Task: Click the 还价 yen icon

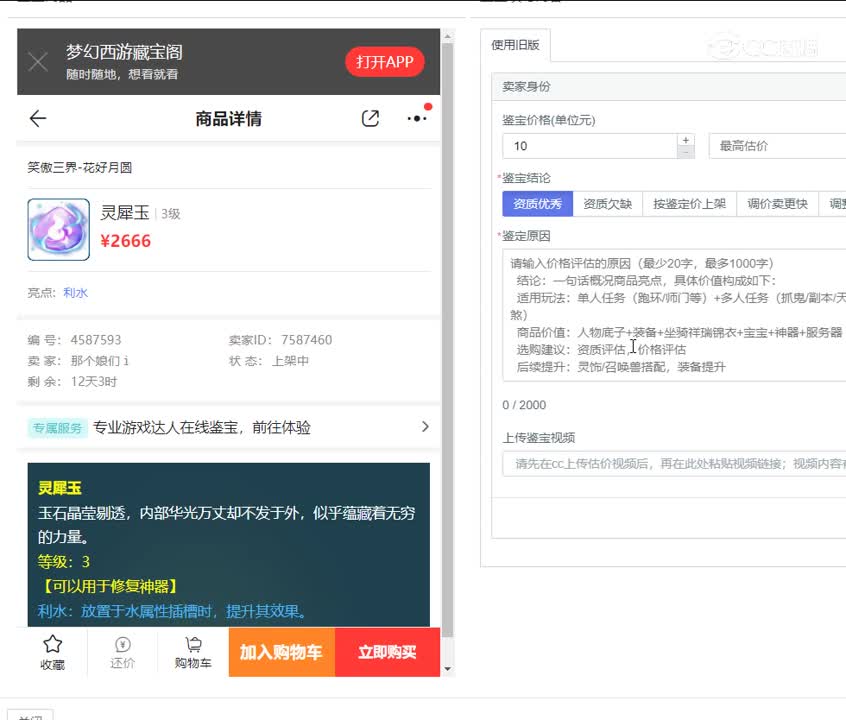Action: [x=122, y=644]
